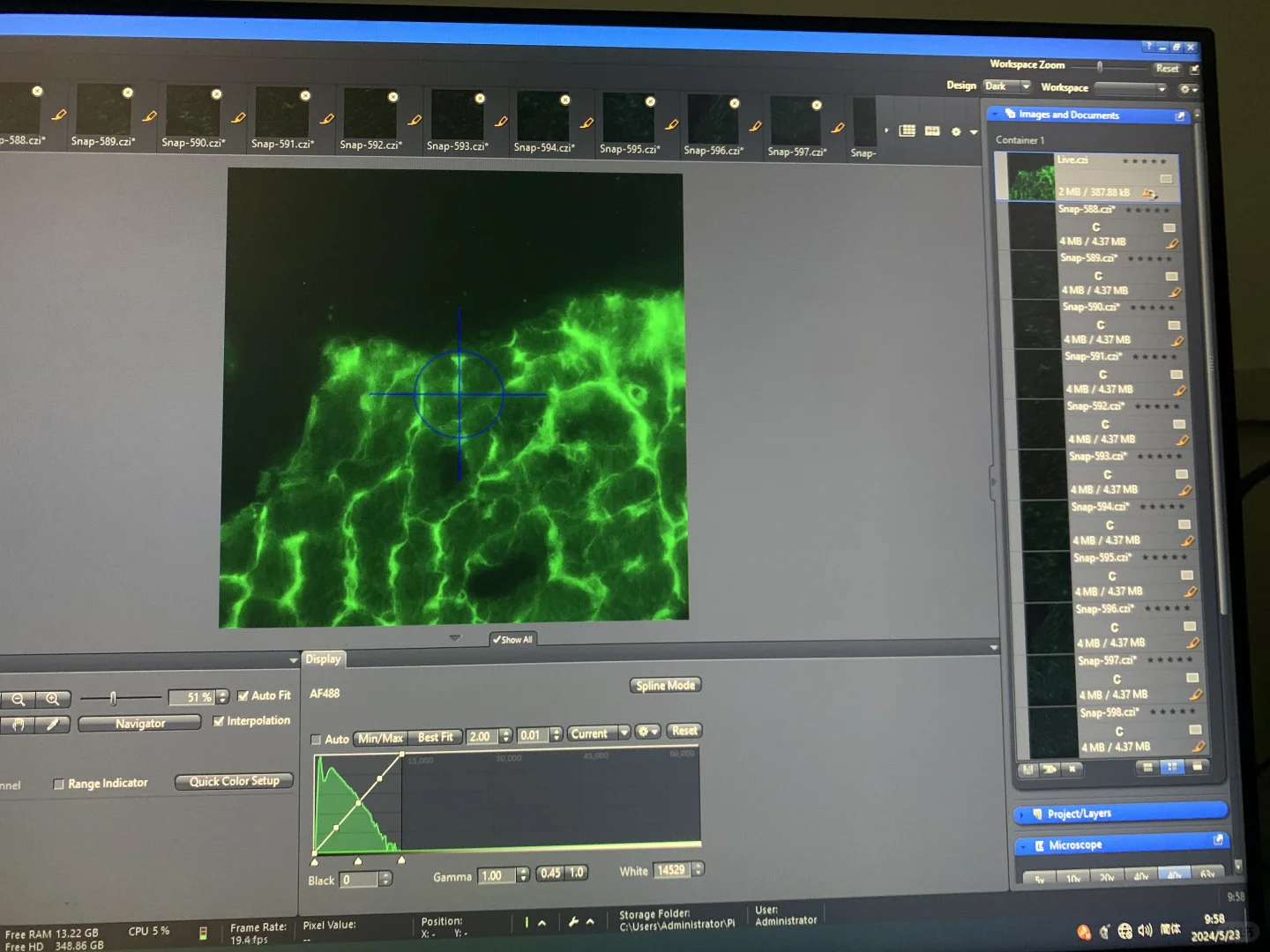Click the Black value input field

359,880
